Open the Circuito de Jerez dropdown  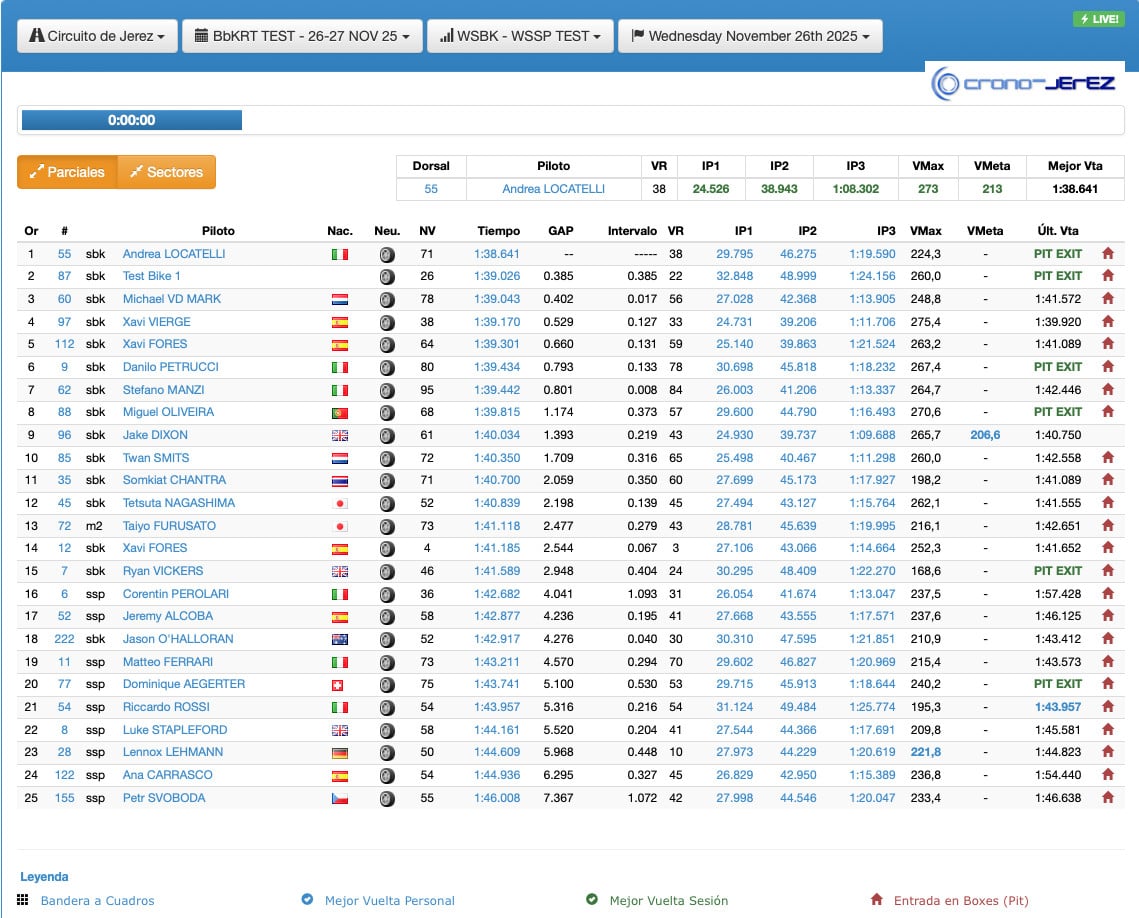(97, 36)
